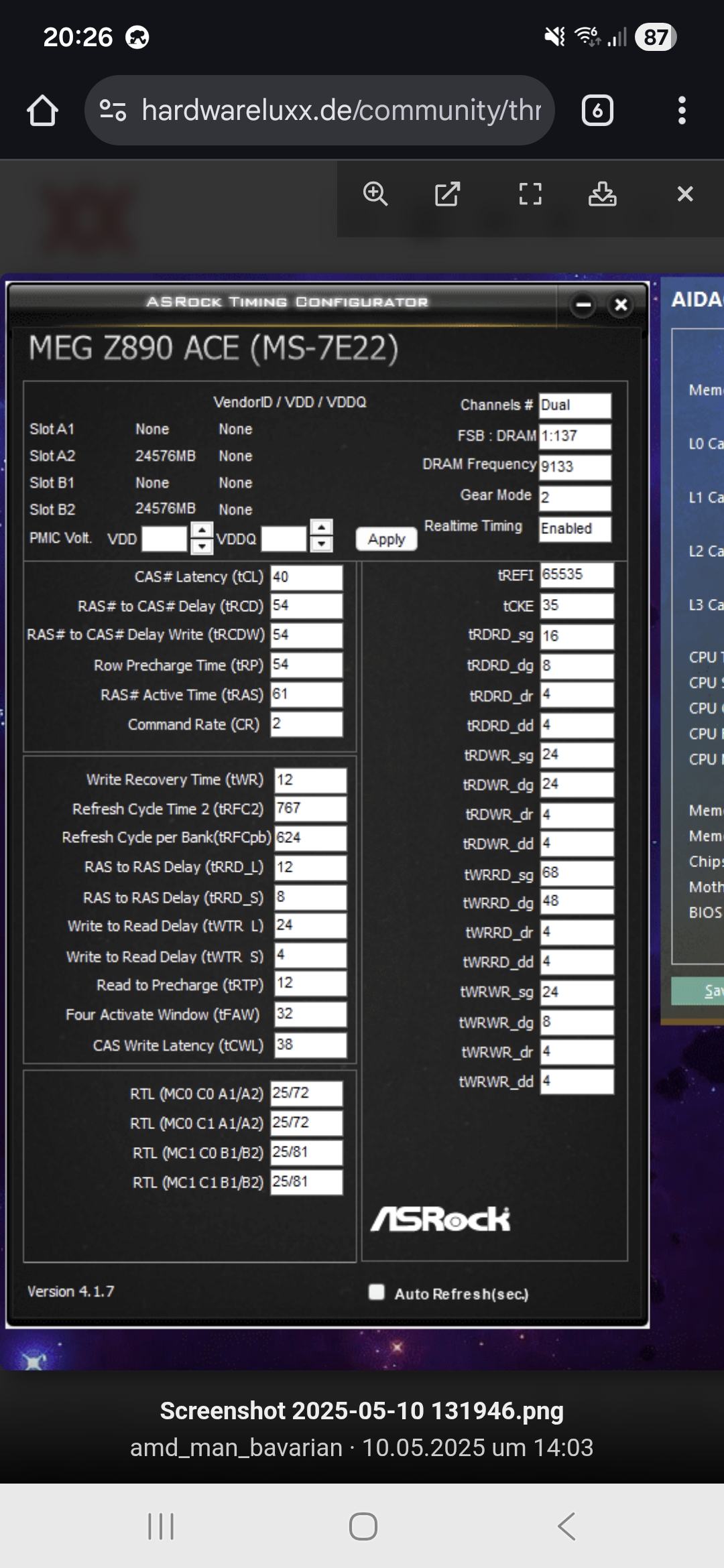Decrease the VDD voltage stepper down arrow
This screenshot has width=724, height=1568.
(x=202, y=546)
